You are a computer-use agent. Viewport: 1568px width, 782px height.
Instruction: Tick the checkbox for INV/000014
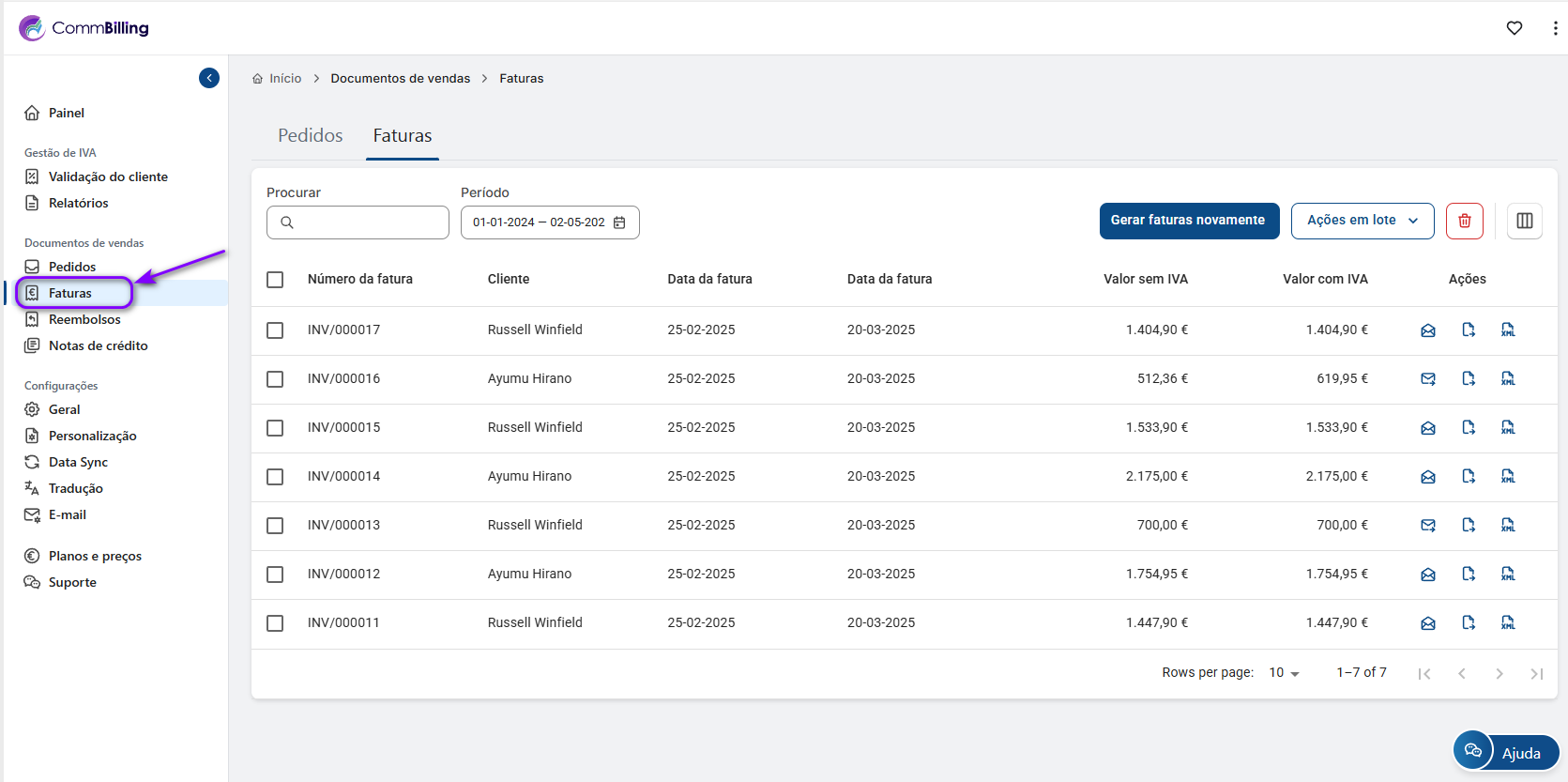pyautogui.click(x=275, y=477)
